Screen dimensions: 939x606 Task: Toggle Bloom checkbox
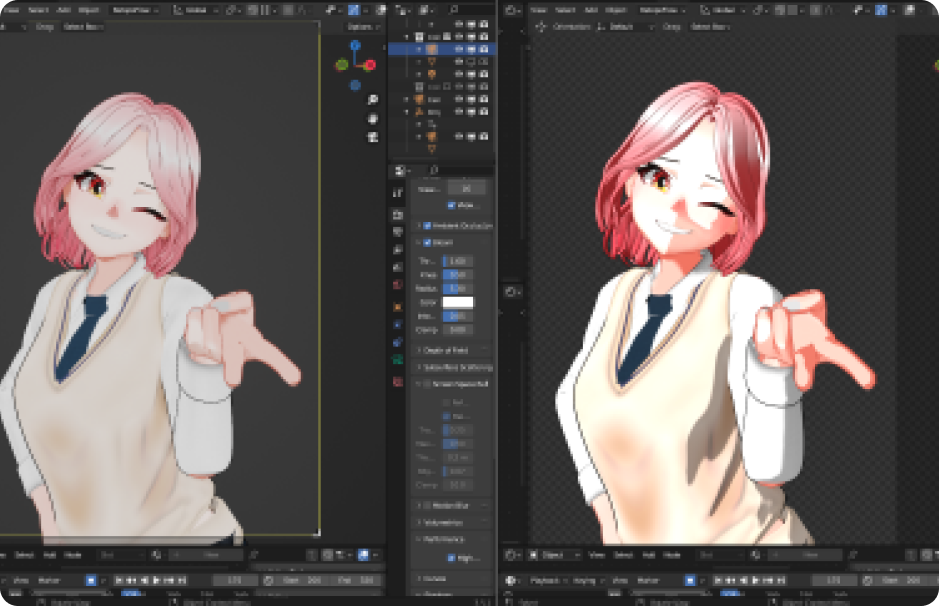427,243
